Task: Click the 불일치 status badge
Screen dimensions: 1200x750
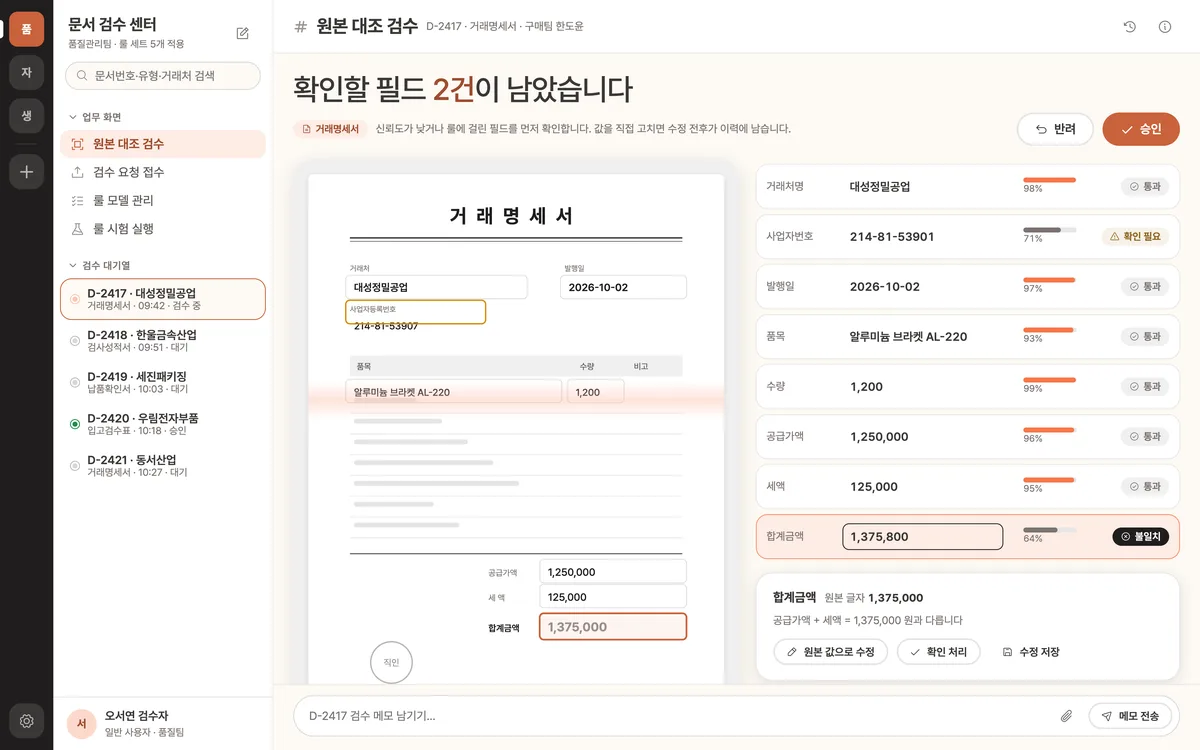Action: point(1140,537)
